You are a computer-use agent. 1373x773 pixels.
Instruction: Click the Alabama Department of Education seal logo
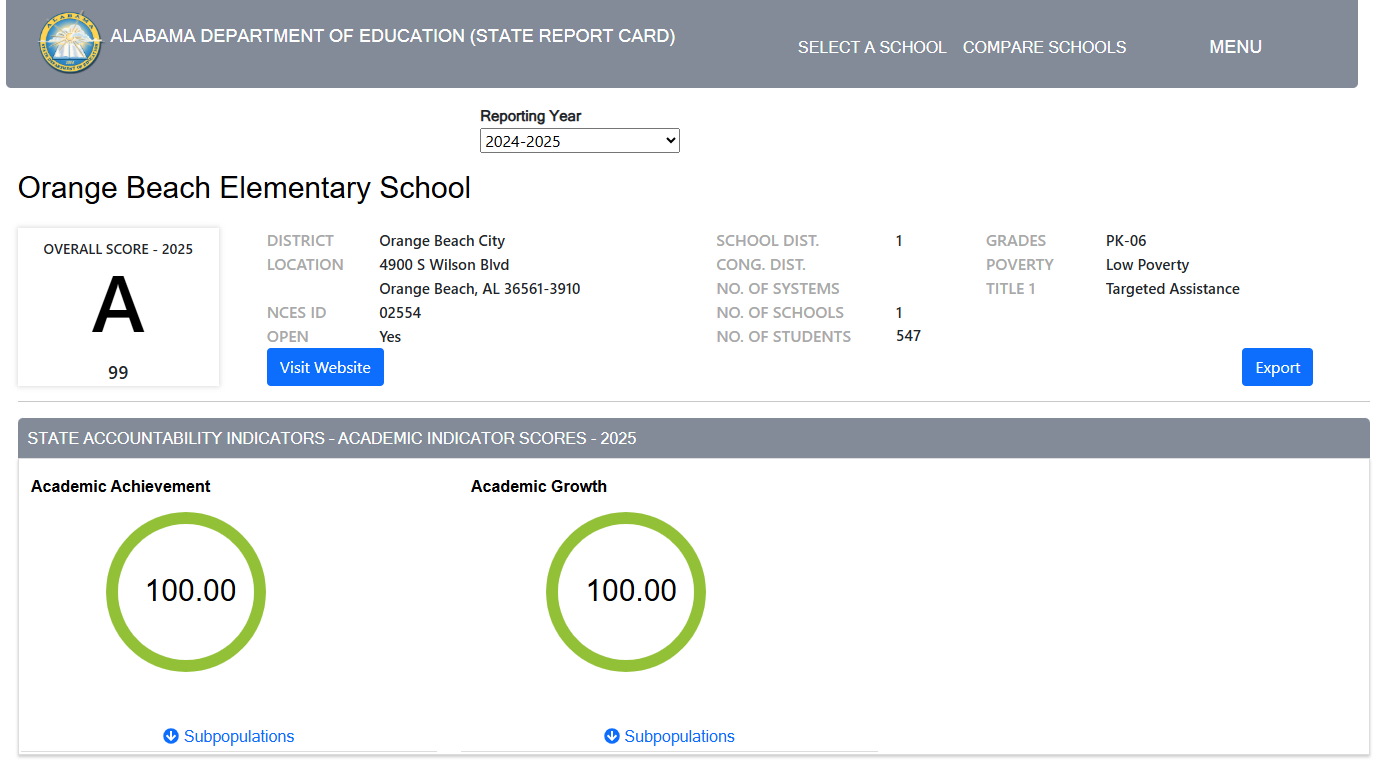(70, 43)
